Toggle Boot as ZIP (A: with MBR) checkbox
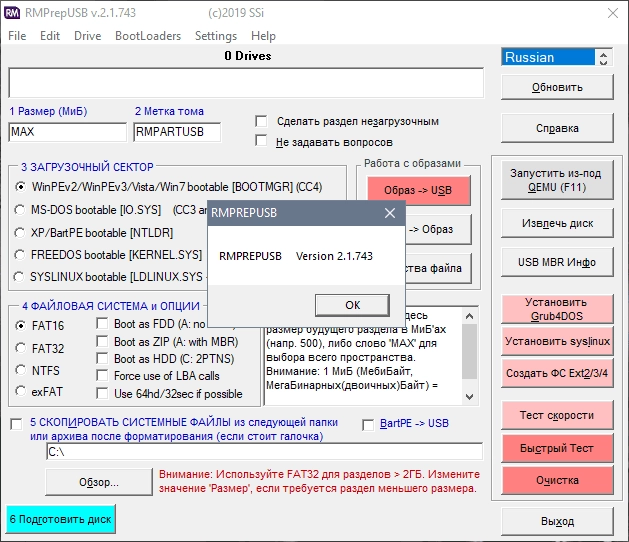629x542 pixels. (102, 341)
